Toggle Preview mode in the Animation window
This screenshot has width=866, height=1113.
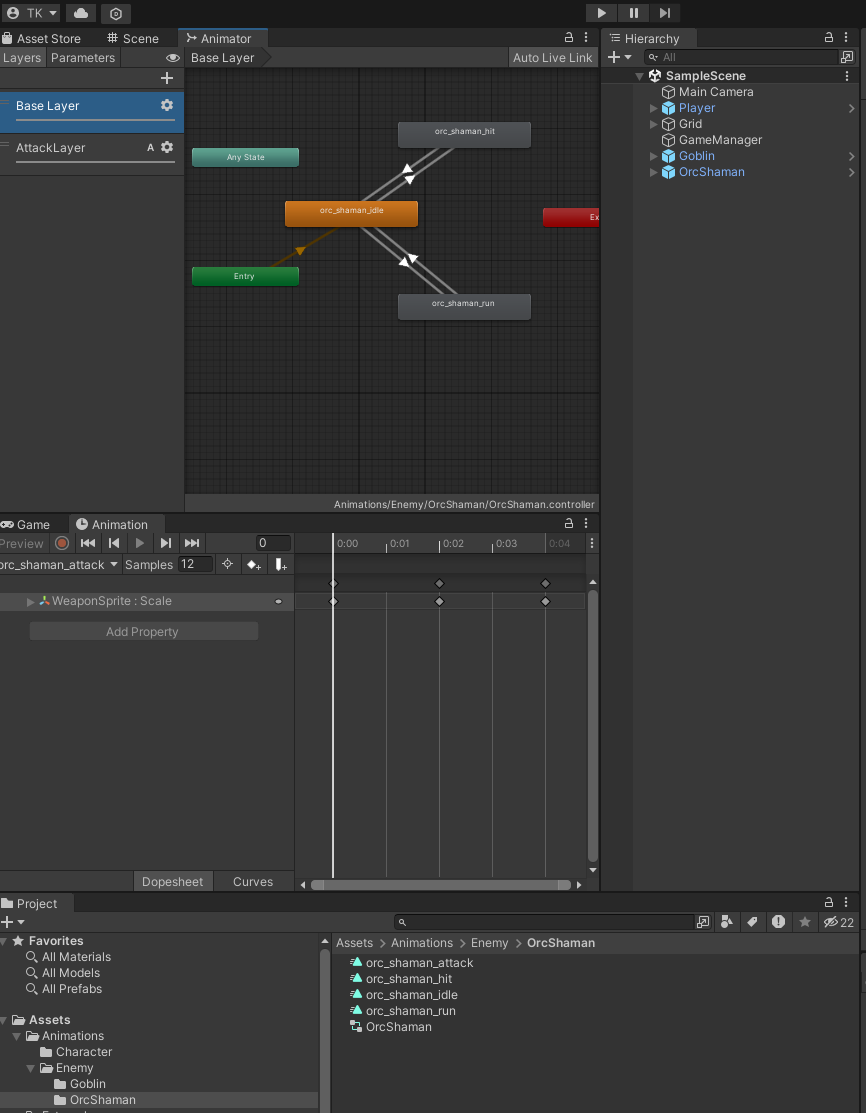[x=22, y=543]
